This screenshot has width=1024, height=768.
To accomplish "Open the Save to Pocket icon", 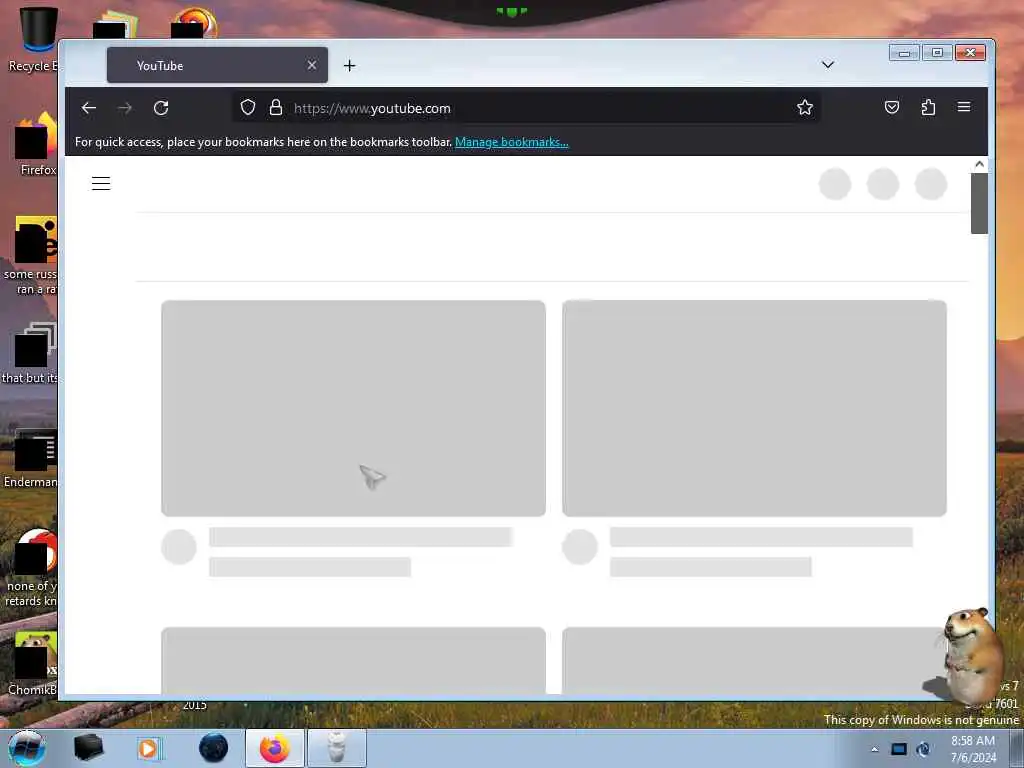I will 891,107.
